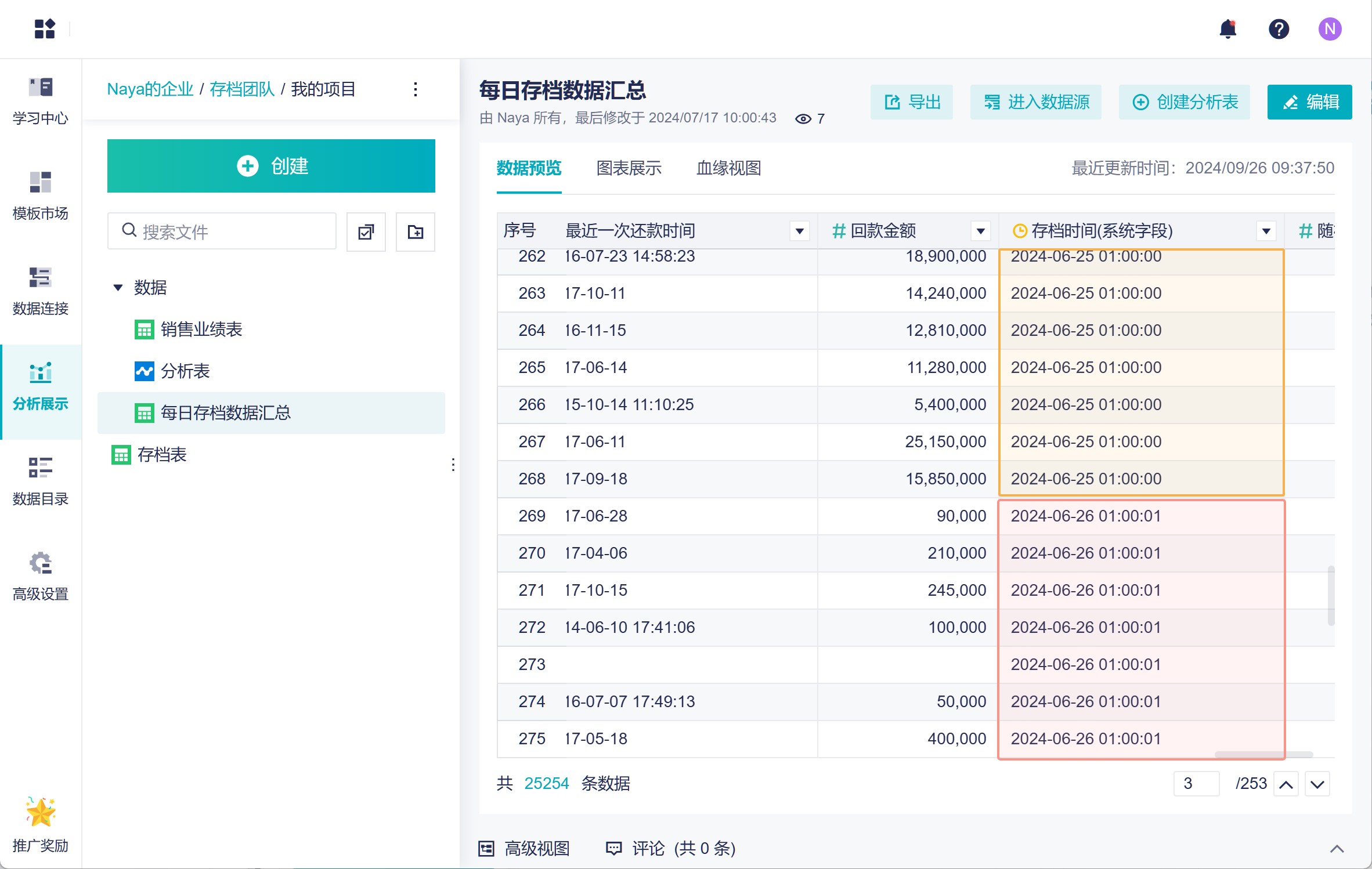
Task: Click the new folder icon button
Action: click(x=415, y=232)
